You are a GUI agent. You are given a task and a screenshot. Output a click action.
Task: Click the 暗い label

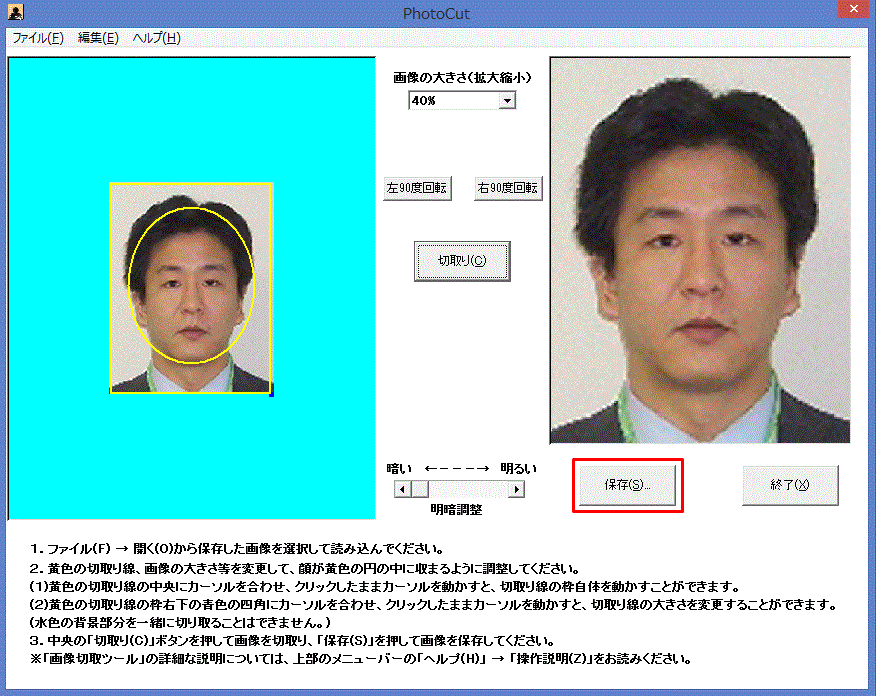(x=399, y=469)
